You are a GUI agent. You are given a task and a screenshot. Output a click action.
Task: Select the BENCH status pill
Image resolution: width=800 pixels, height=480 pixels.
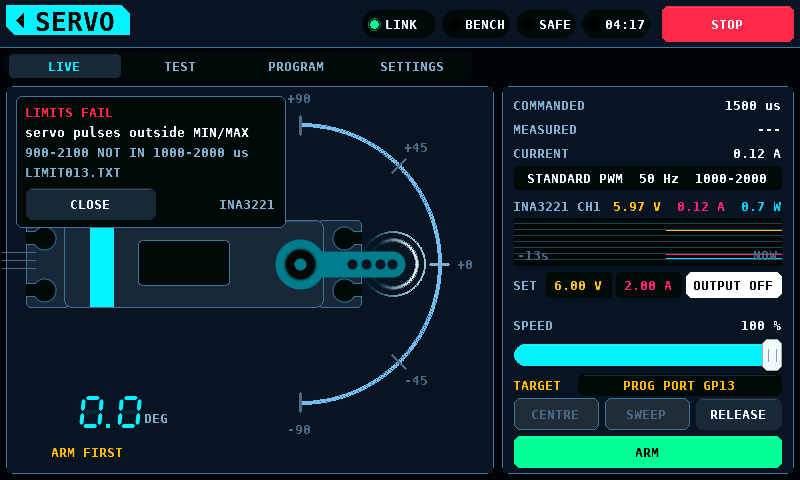click(x=476, y=24)
